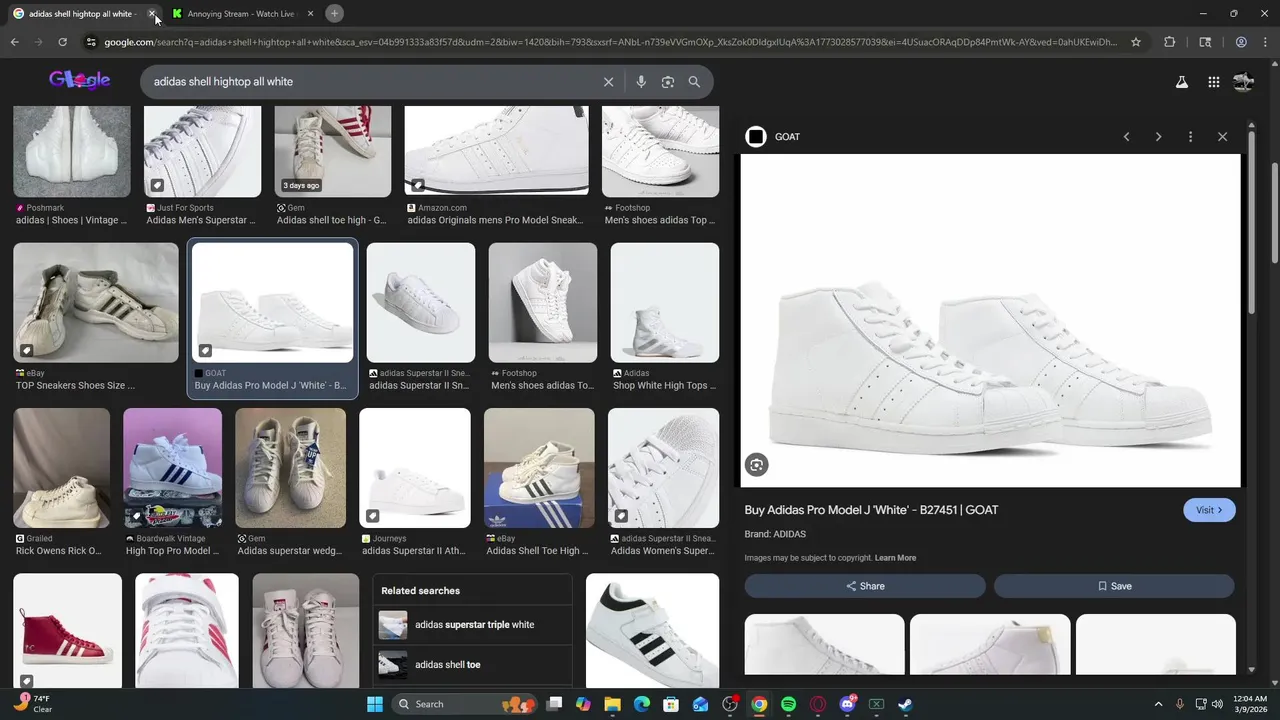
Task: Save the image with Save button
Action: (x=1114, y=586)
